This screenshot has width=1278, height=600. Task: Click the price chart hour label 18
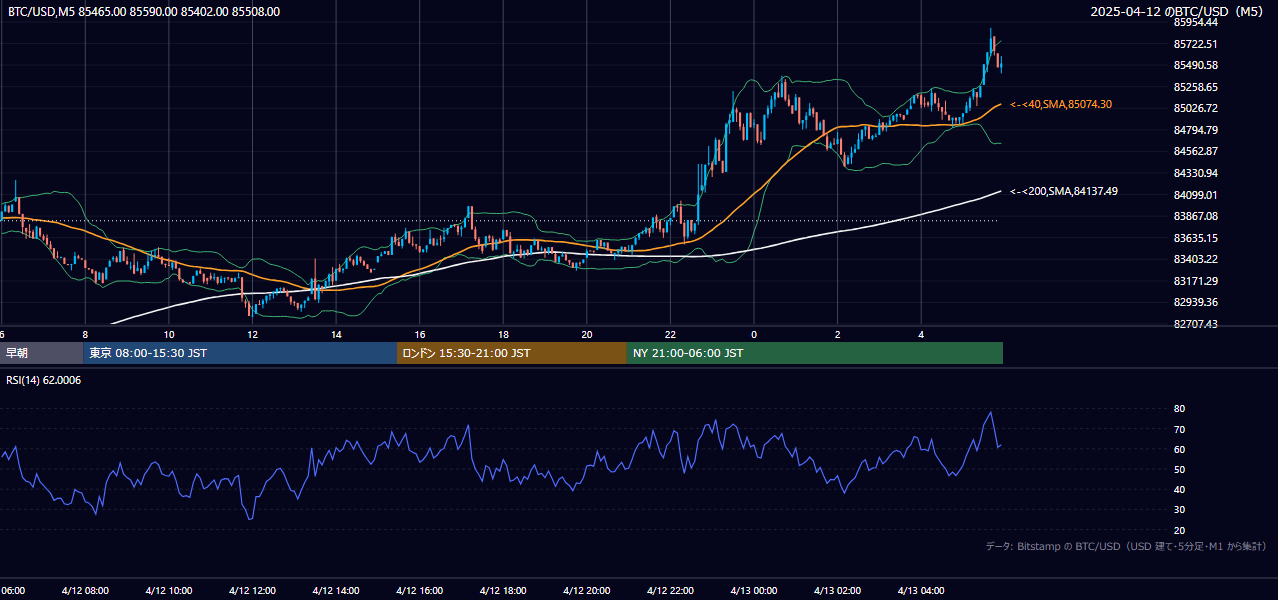point(503,335)
